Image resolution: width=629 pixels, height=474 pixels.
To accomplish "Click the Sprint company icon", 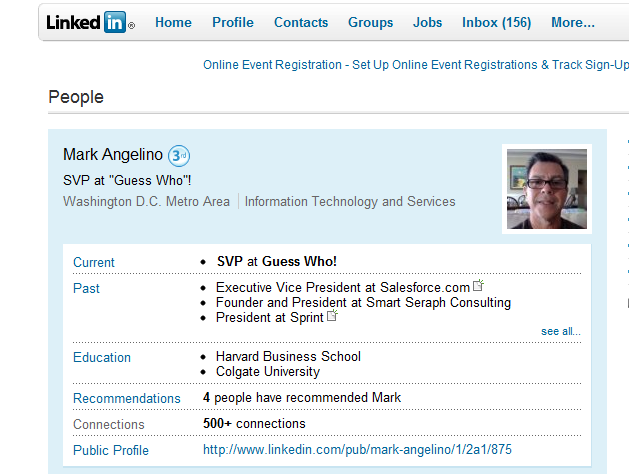I will coord(333,316).
